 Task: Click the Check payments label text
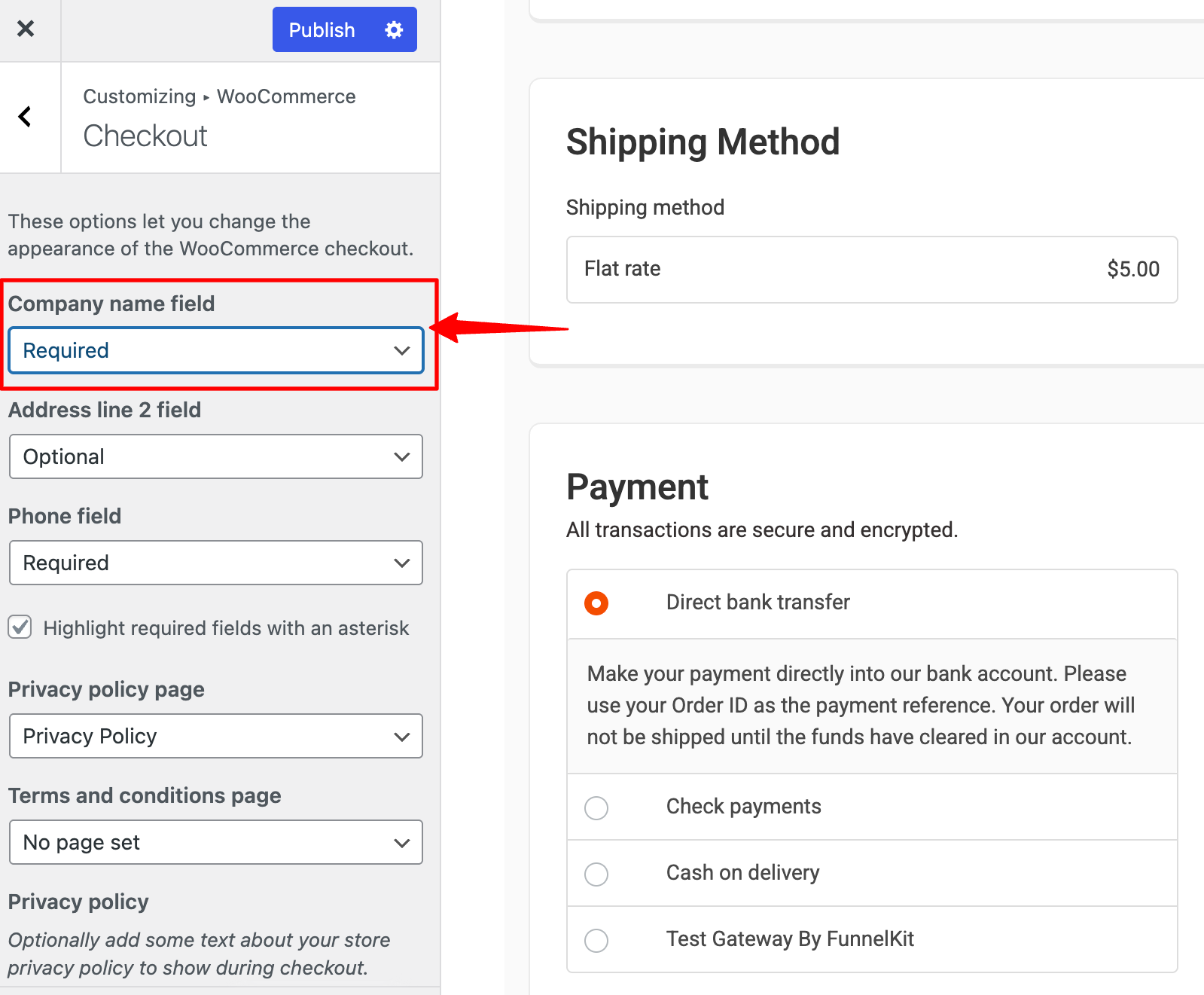(x=743, y=807)
